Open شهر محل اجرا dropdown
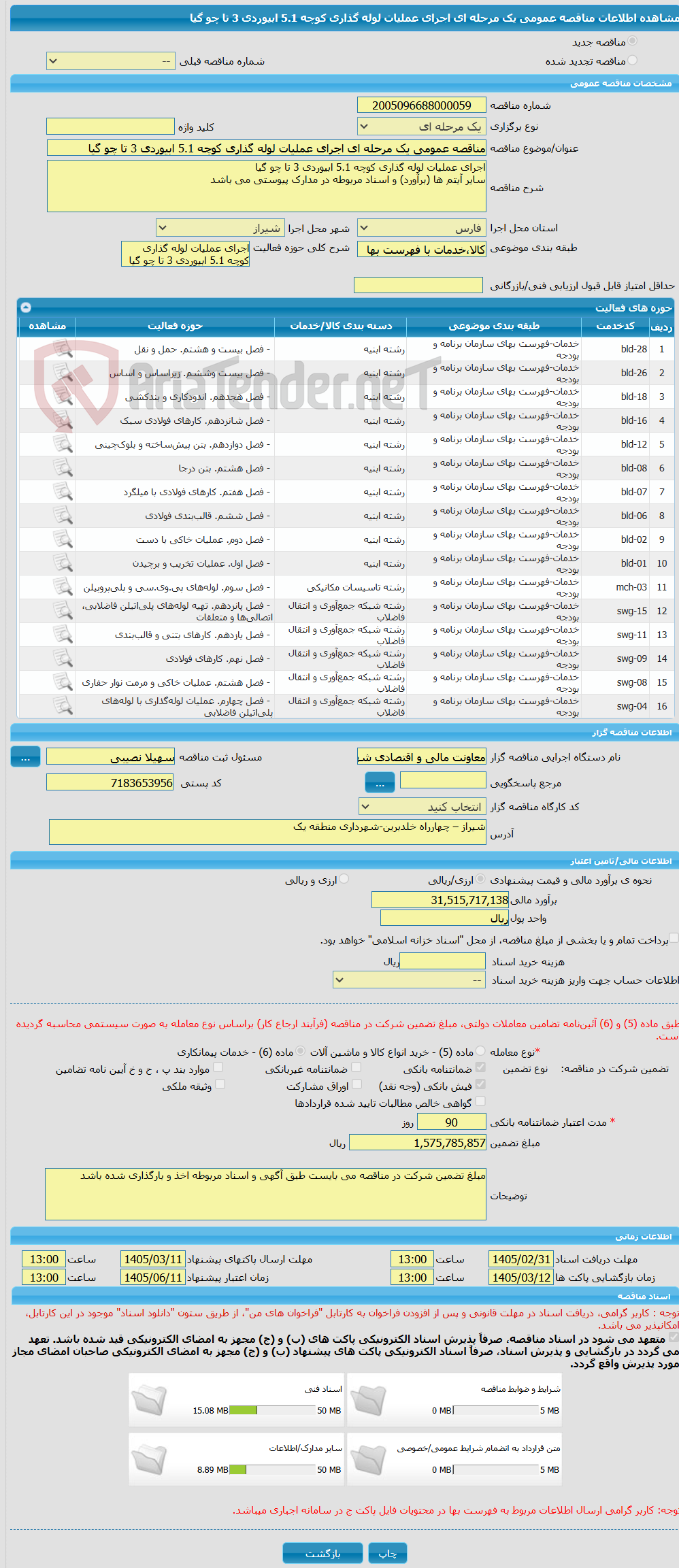 coord(220,228)
